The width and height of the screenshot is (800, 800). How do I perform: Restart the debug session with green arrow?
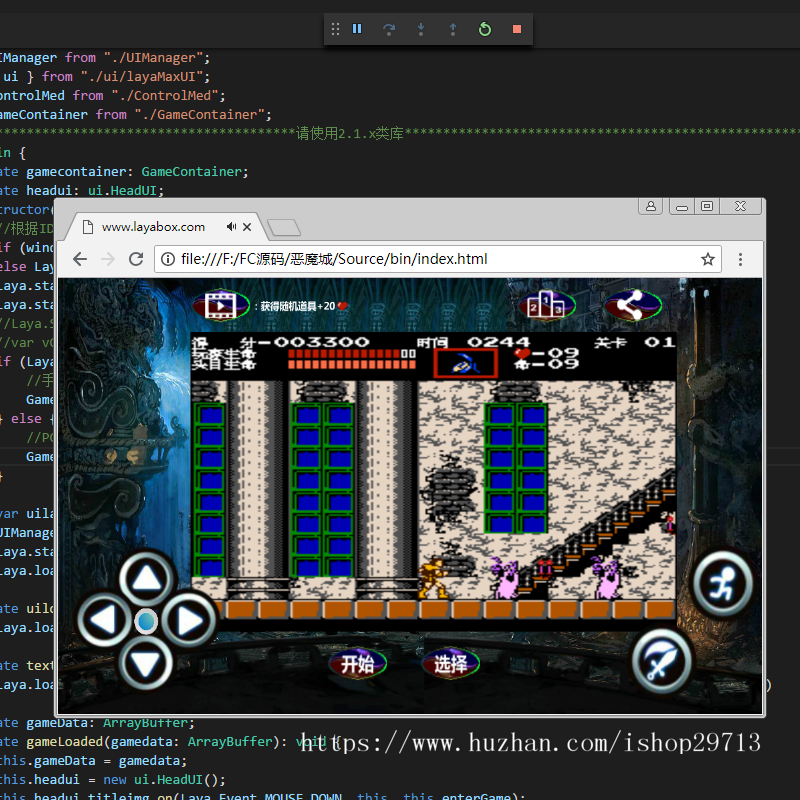(485, 29)
